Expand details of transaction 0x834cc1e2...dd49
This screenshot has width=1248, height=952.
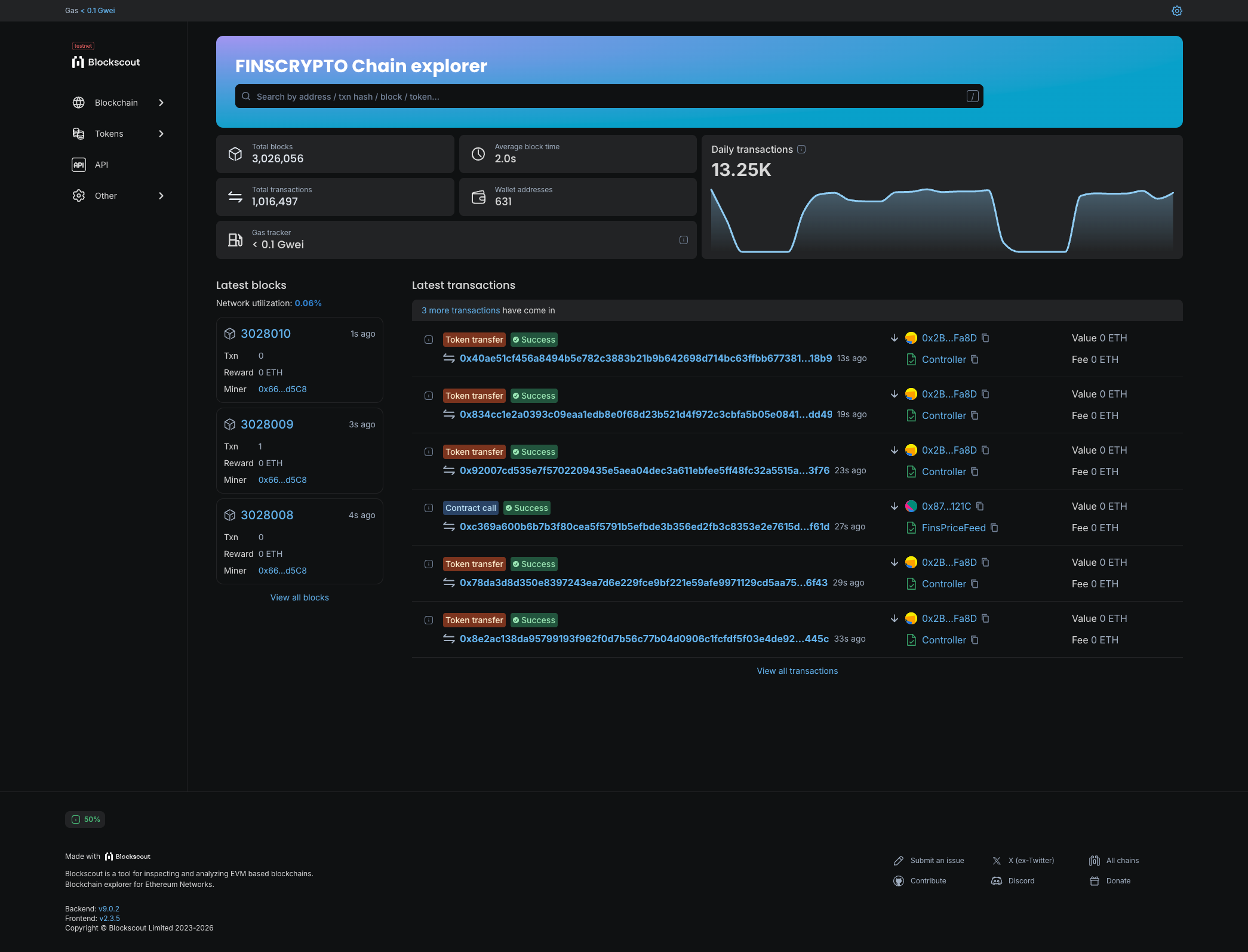[429, 396]
